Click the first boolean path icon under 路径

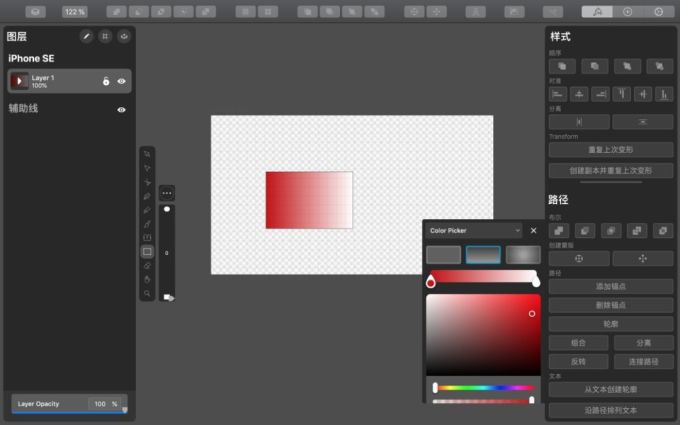click(559, 230)
